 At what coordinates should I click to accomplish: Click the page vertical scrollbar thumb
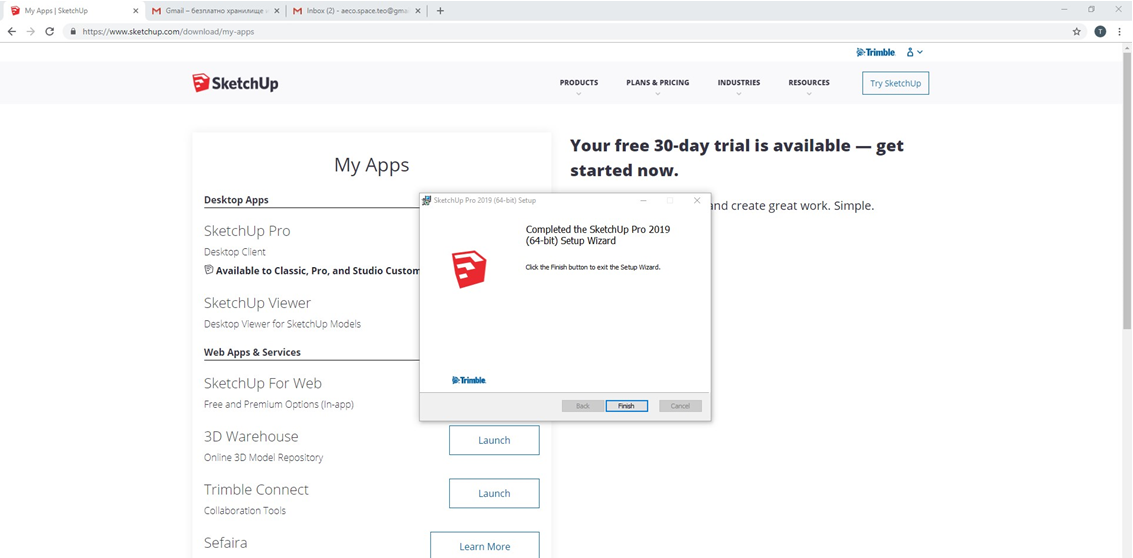click(x=1127, y=190)
